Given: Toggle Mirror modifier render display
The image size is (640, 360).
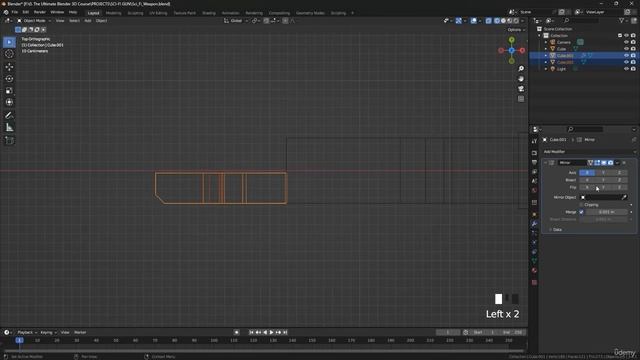Looking at the screenshot, I should (x=610, y=163).
